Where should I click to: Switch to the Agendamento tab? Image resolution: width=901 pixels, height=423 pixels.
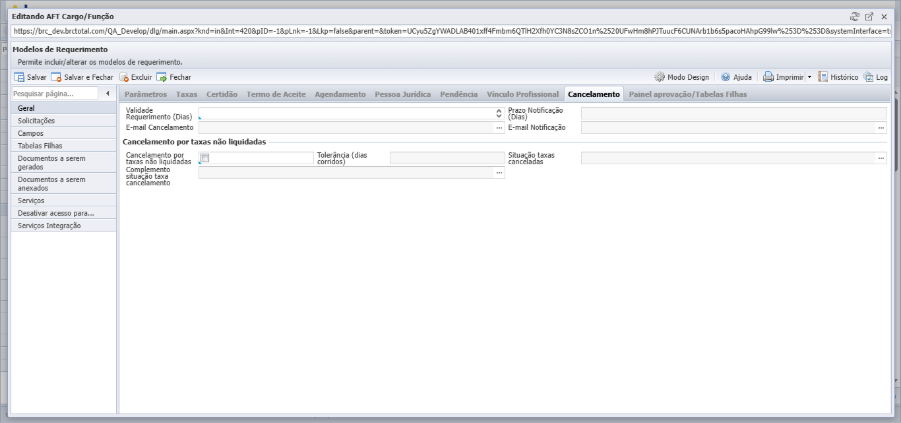tap(340, 94)
